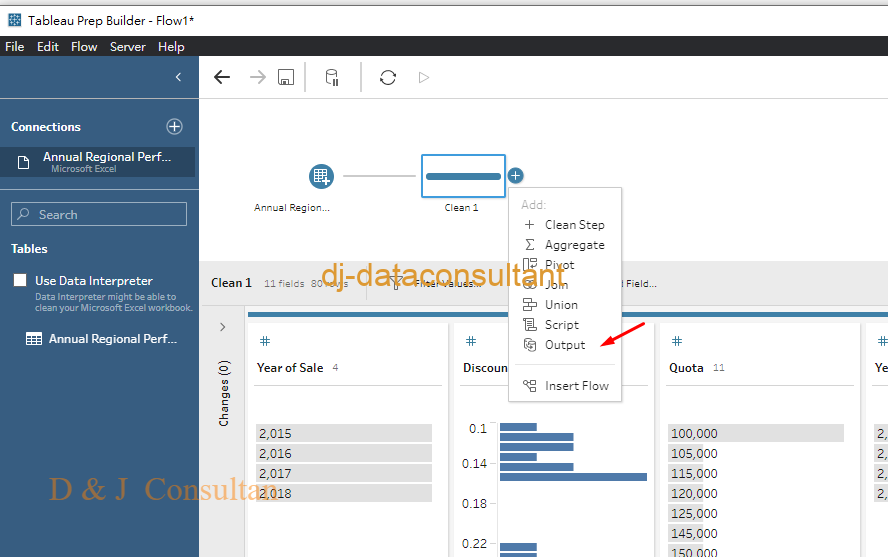Screen dimensions: 888x557
Task: Click the refresh data icon
Action: pos(388,77)
